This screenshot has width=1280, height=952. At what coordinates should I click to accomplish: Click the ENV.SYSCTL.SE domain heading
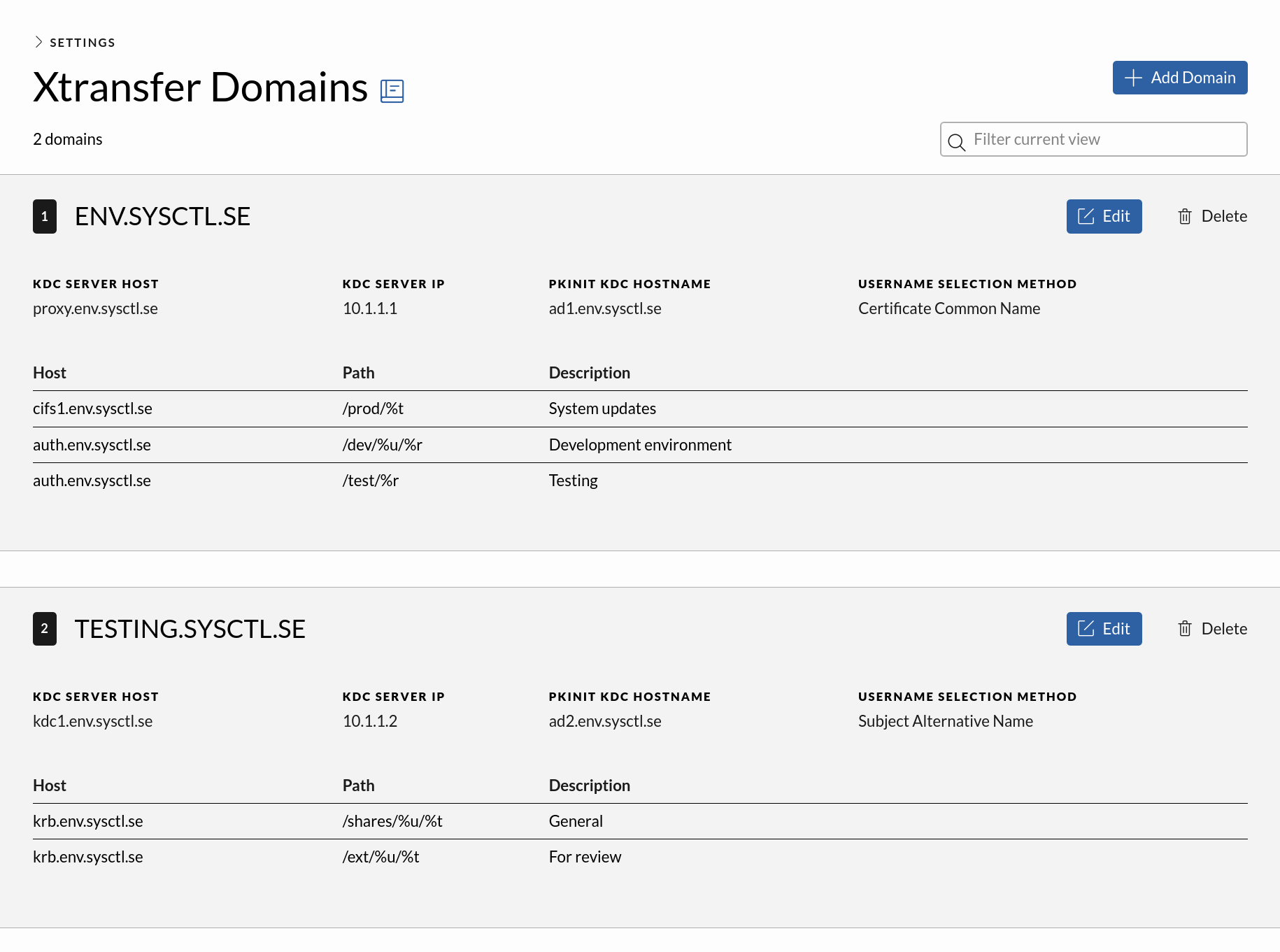(x=162, y=217)
